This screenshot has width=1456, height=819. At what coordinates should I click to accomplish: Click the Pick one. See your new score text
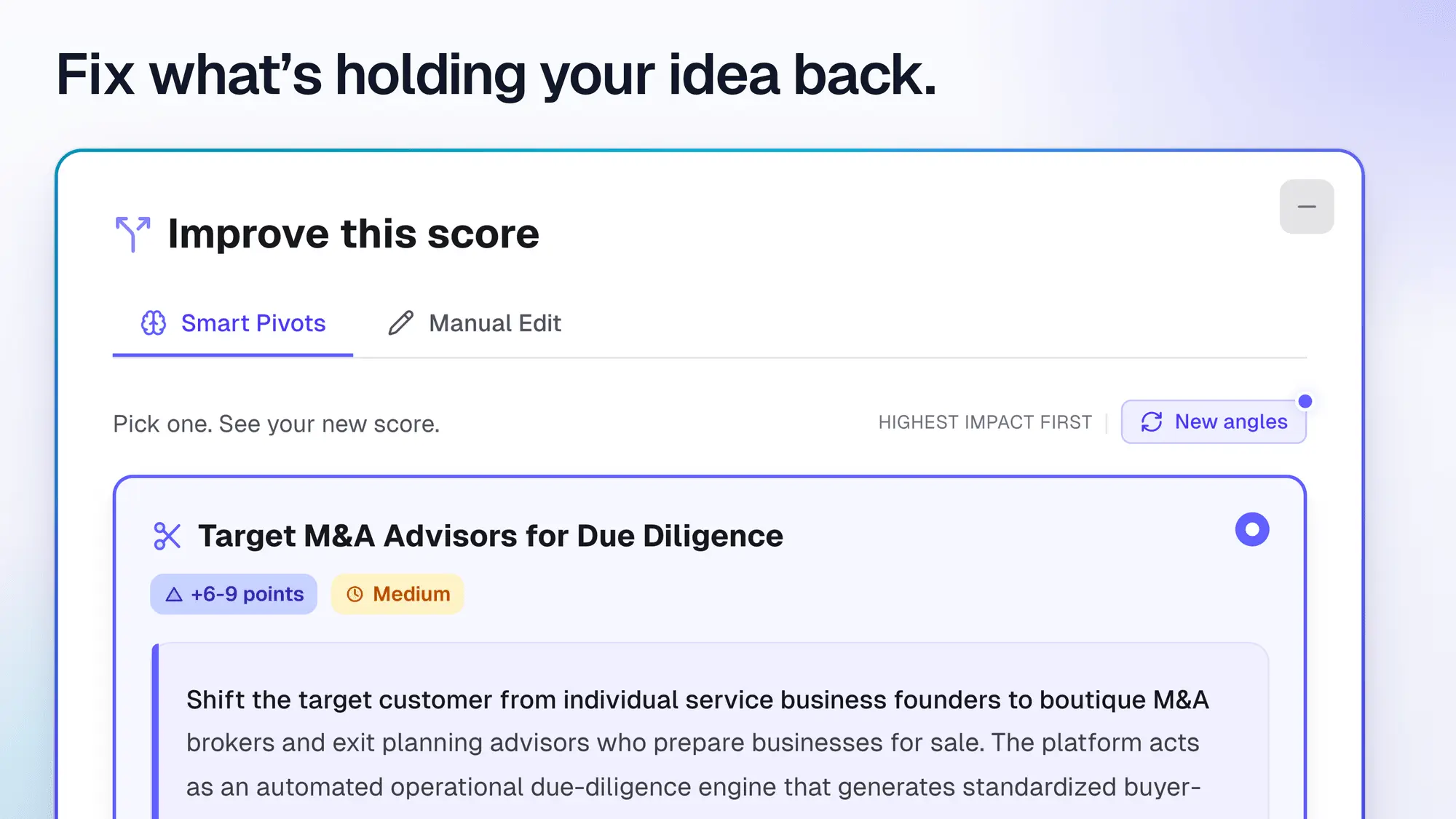[277, 424]
